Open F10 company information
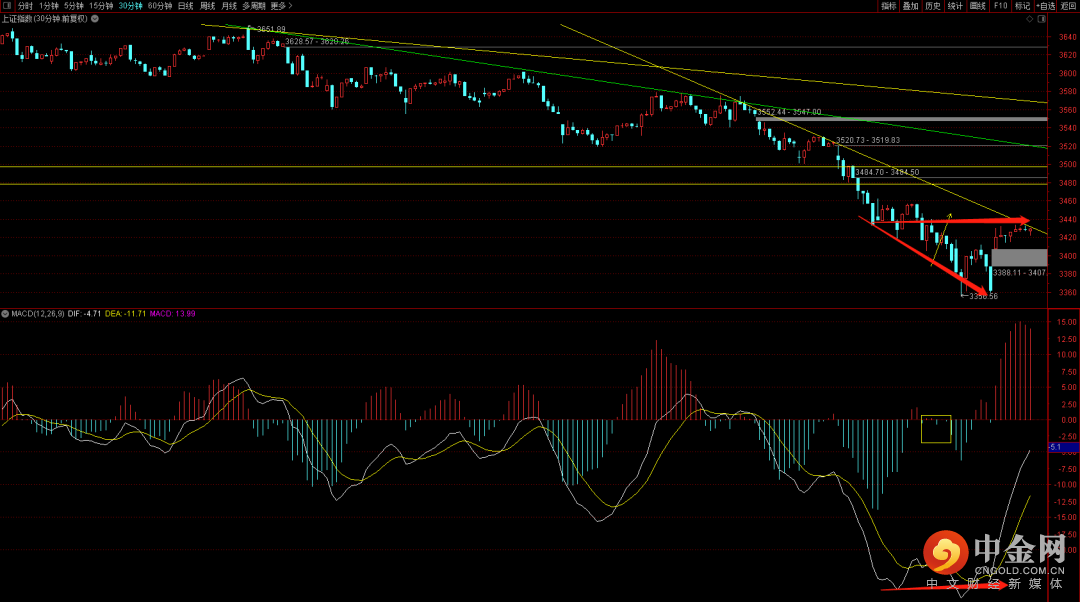This screenshot has height=602, width=1080. [x=1000, y=6]
